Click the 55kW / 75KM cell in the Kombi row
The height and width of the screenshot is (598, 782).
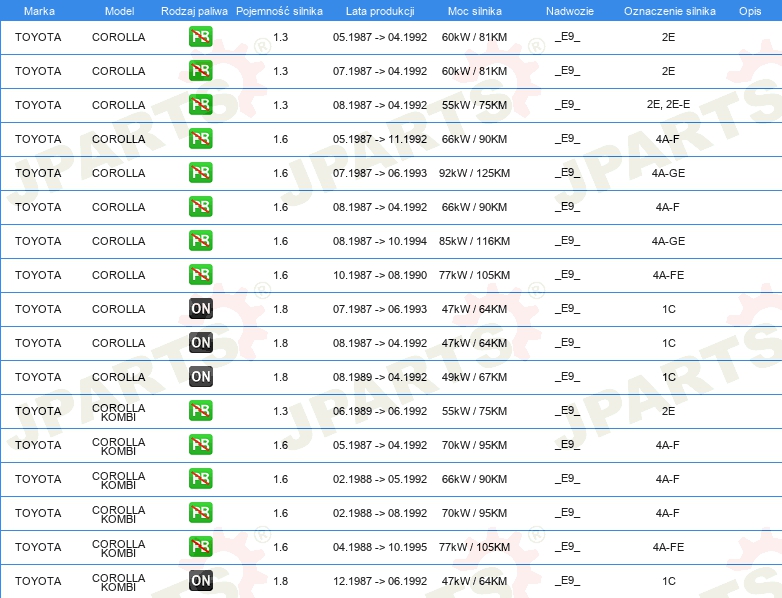tap(474, 411)
